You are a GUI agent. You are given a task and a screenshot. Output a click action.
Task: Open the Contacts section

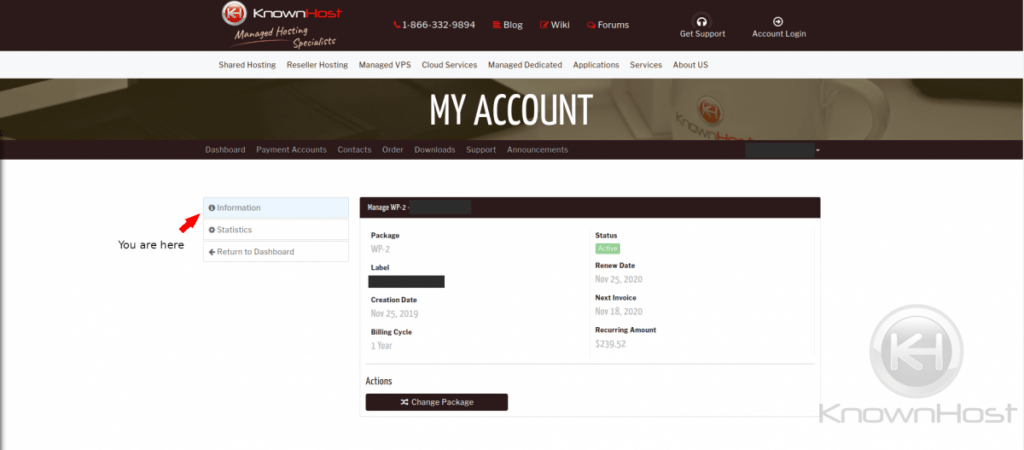354,150
